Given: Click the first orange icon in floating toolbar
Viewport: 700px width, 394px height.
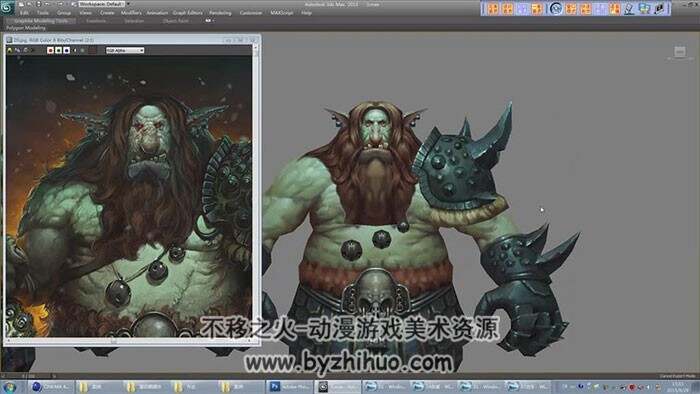Looking at the screenshot, I should (493, 8).
